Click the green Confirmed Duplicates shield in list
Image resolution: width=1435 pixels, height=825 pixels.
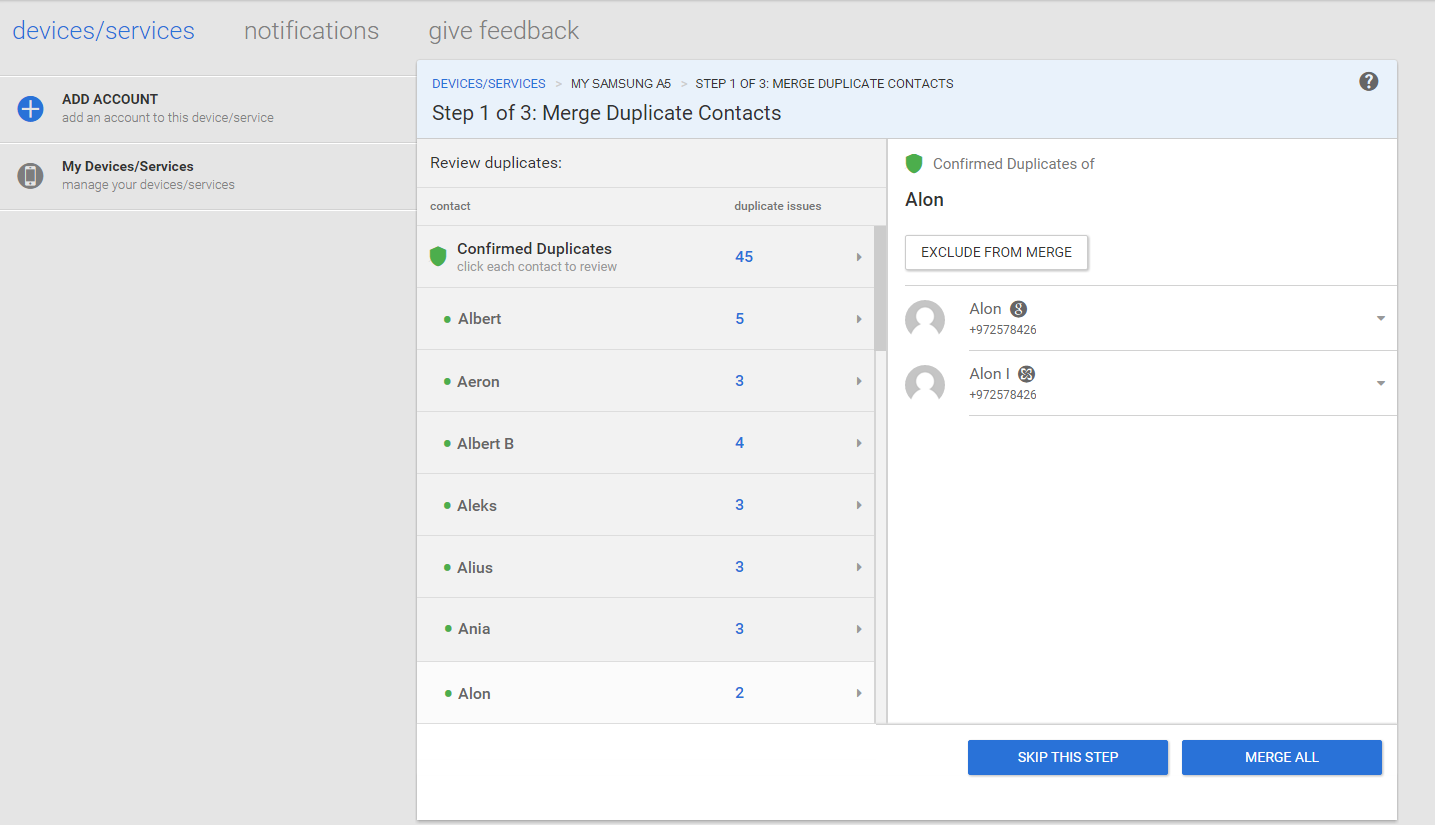(x=438, y=257)
